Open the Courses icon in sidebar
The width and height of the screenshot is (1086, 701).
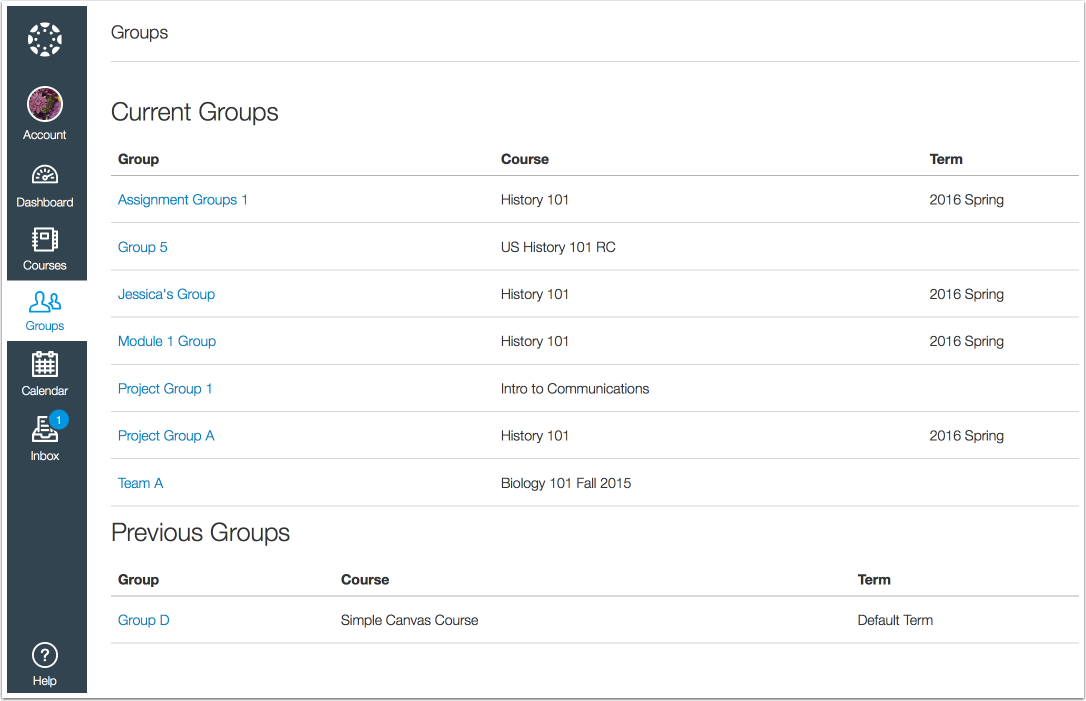tap(45, 240)
